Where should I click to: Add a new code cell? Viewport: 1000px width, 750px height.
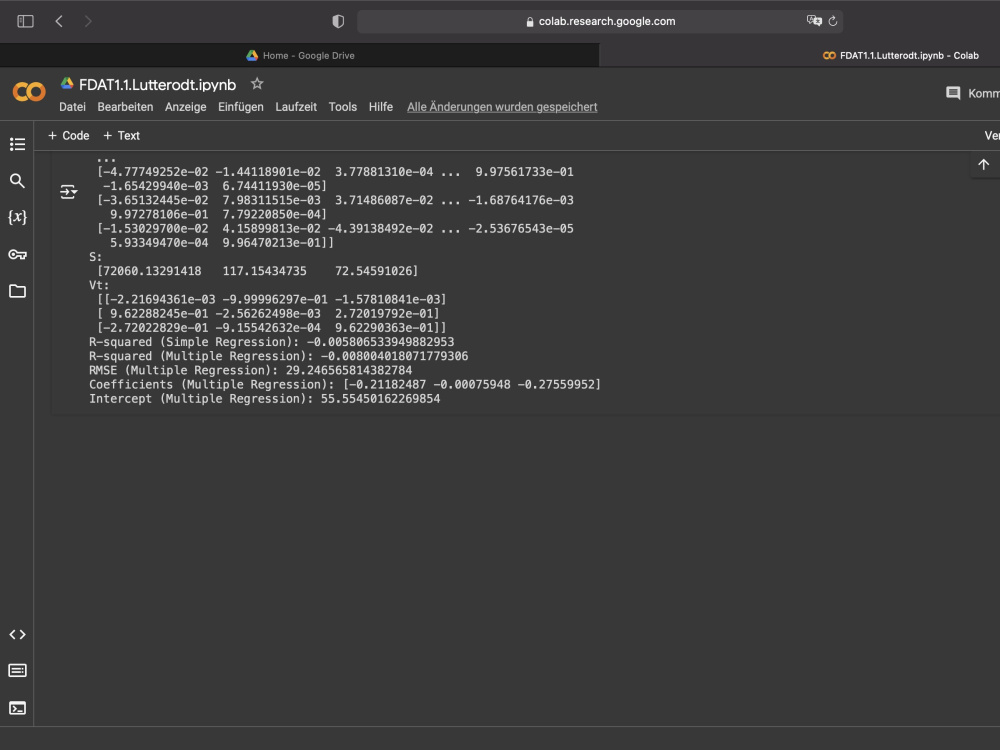coord(69,136)
